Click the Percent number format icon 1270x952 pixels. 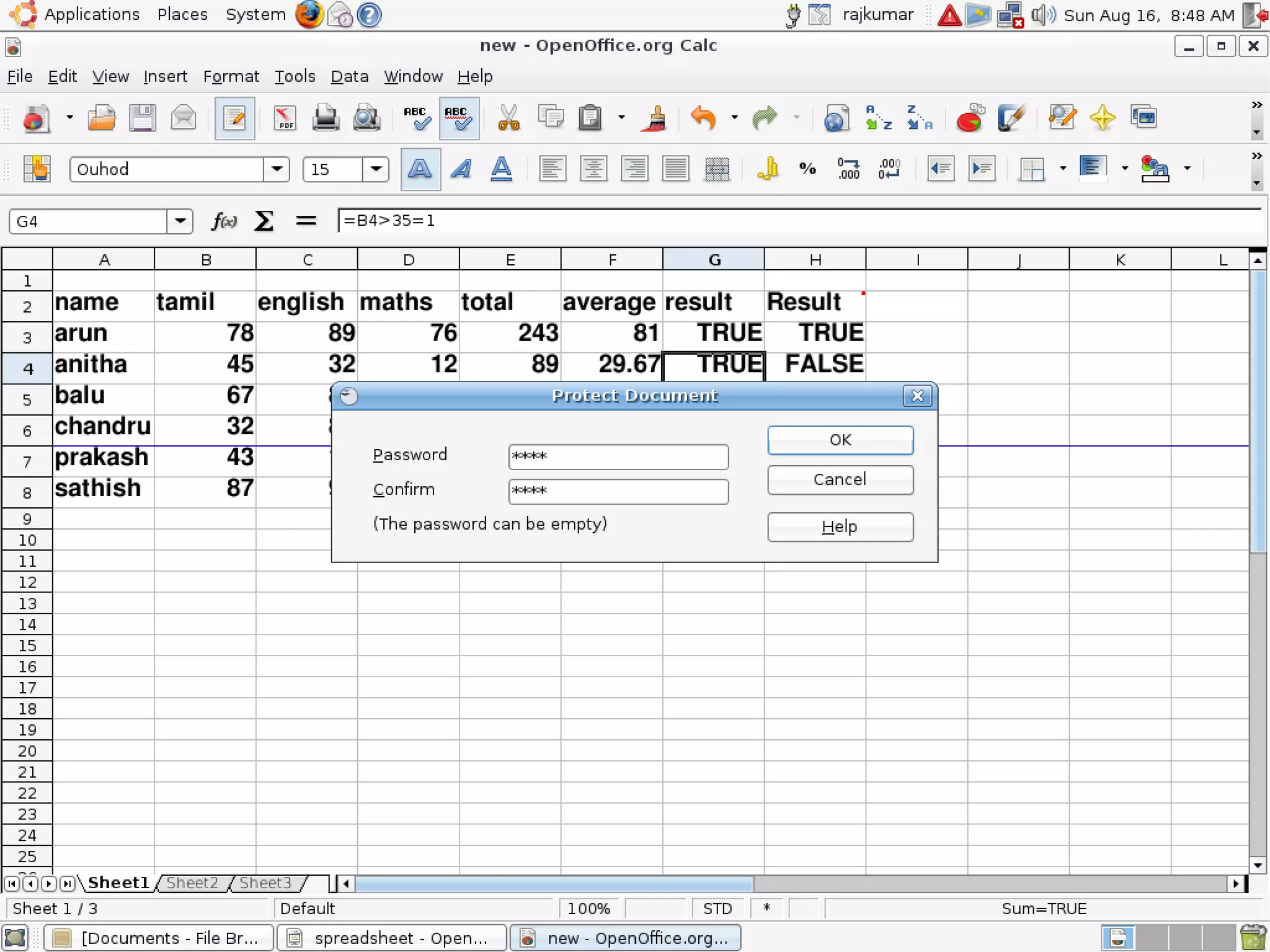click(x=807, y=169)
